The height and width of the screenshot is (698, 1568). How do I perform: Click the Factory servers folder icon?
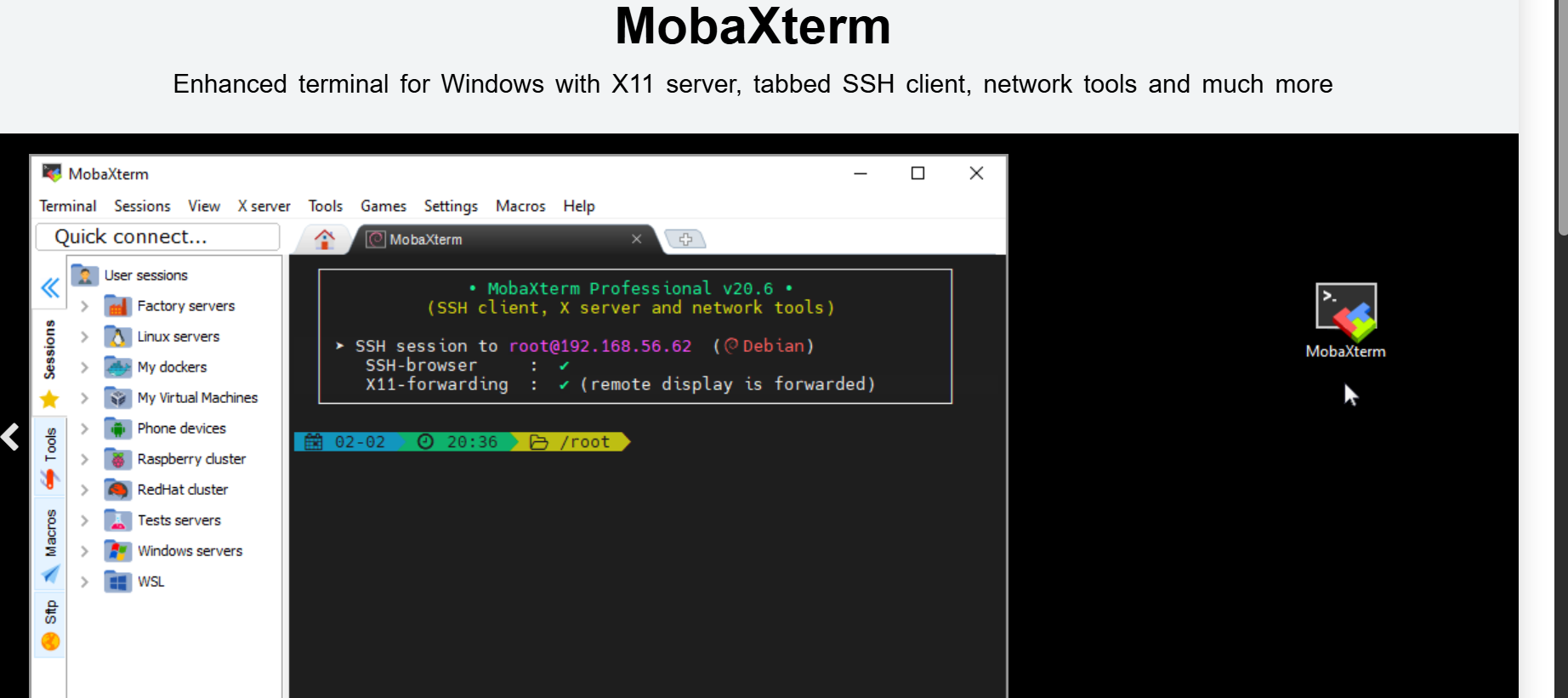pyautogui.click(x=117, y=306)
